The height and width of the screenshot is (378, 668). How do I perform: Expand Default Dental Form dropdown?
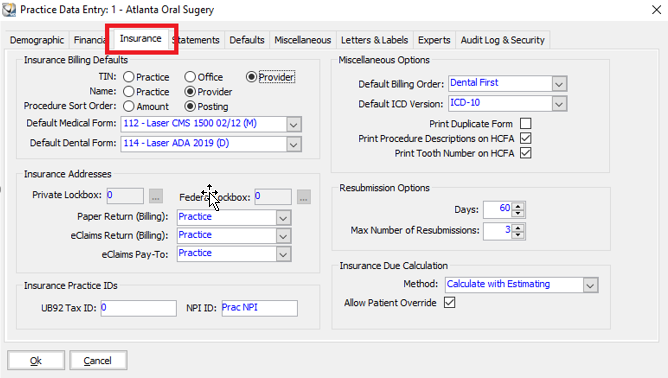pos(294,144)
